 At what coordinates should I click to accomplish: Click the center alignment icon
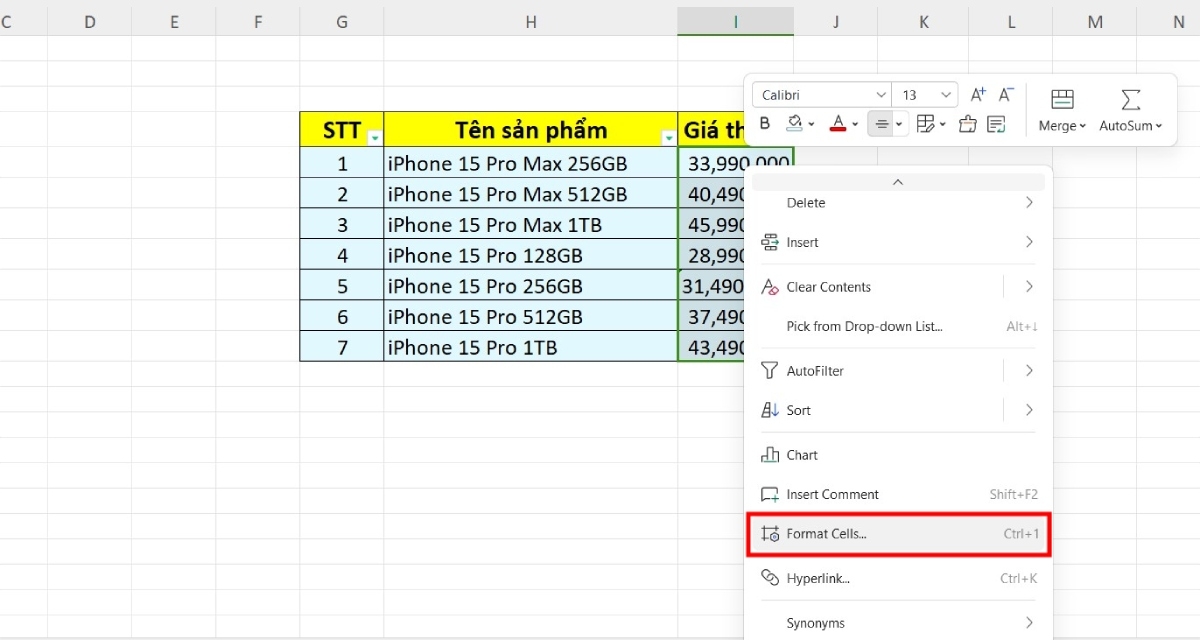click(x=882, y=124)
